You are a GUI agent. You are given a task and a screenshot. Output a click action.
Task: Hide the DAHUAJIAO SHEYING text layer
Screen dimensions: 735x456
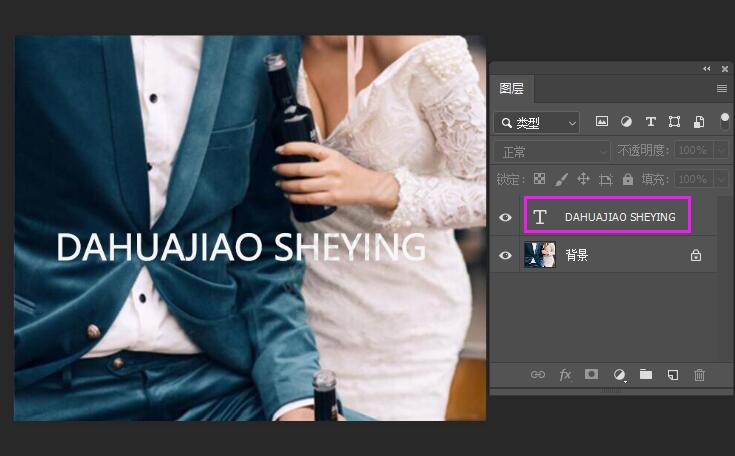tap(505, 217)
